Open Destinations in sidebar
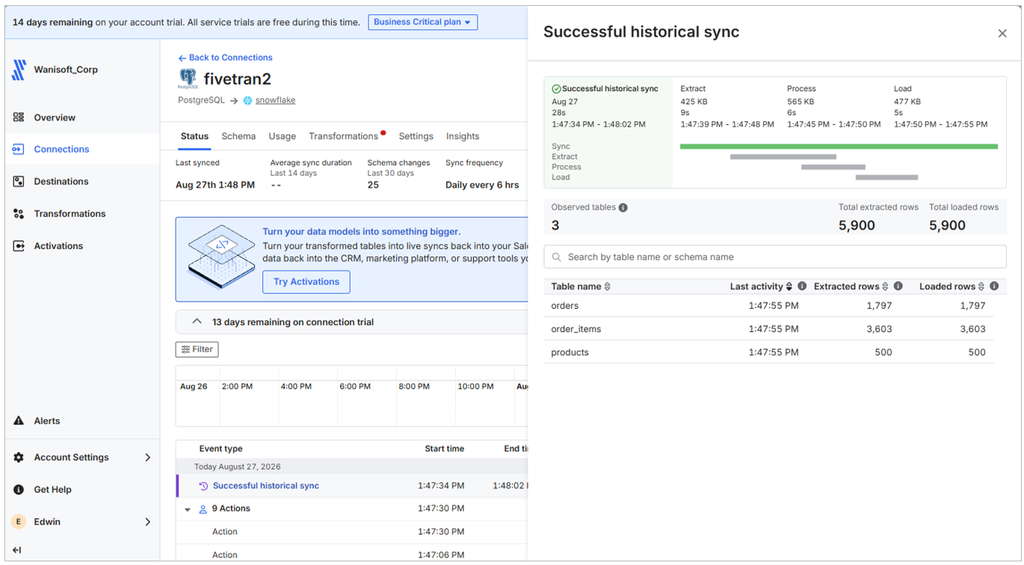This screenshot has height=565, width=1024. (x=61, y=182)
